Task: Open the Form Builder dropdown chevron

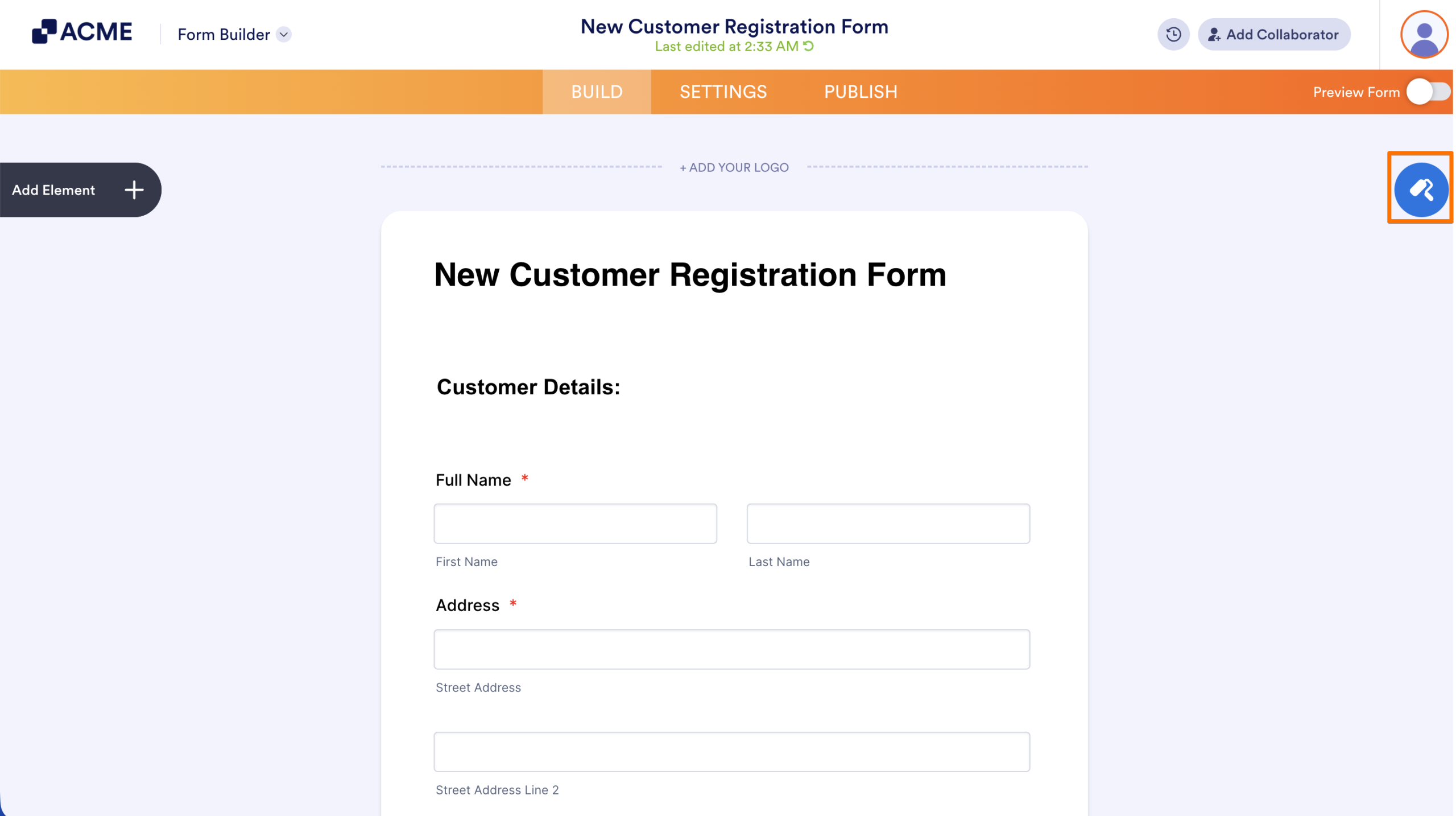Action: 284,35
